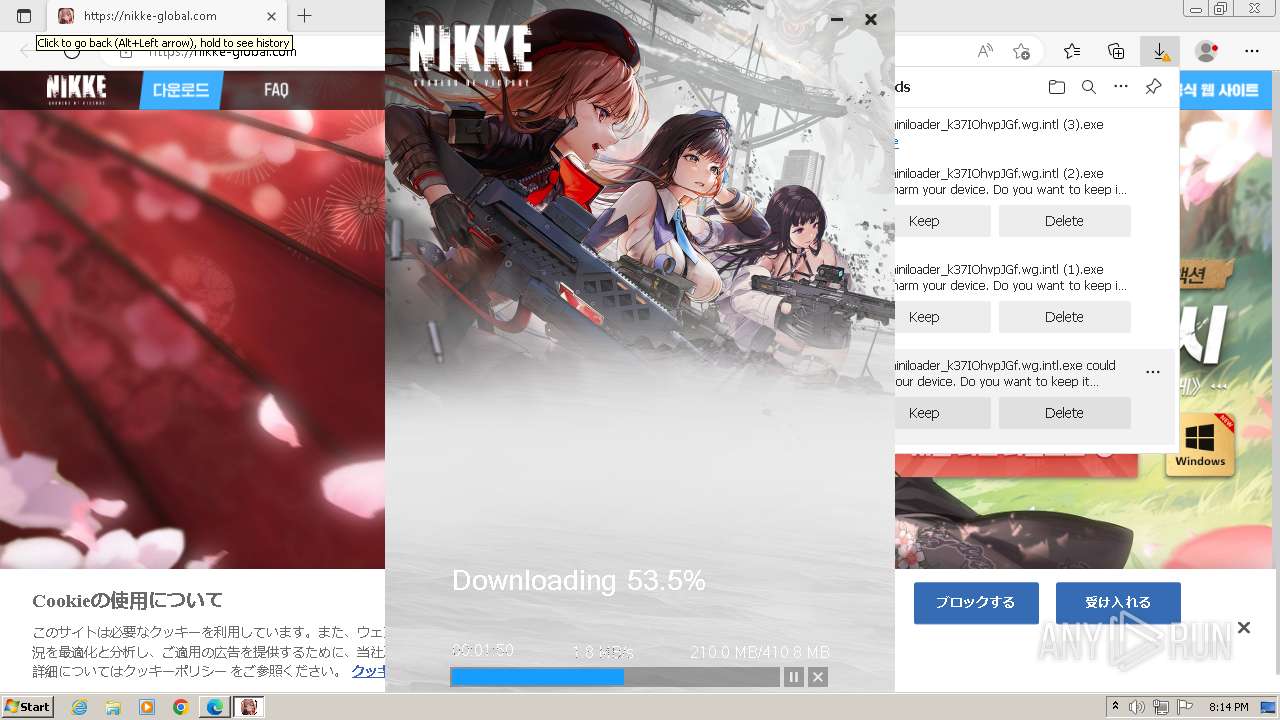Screen dimensions: 1280x720
Task: Open the Favorites list icon
Action: coord(1072,51)
